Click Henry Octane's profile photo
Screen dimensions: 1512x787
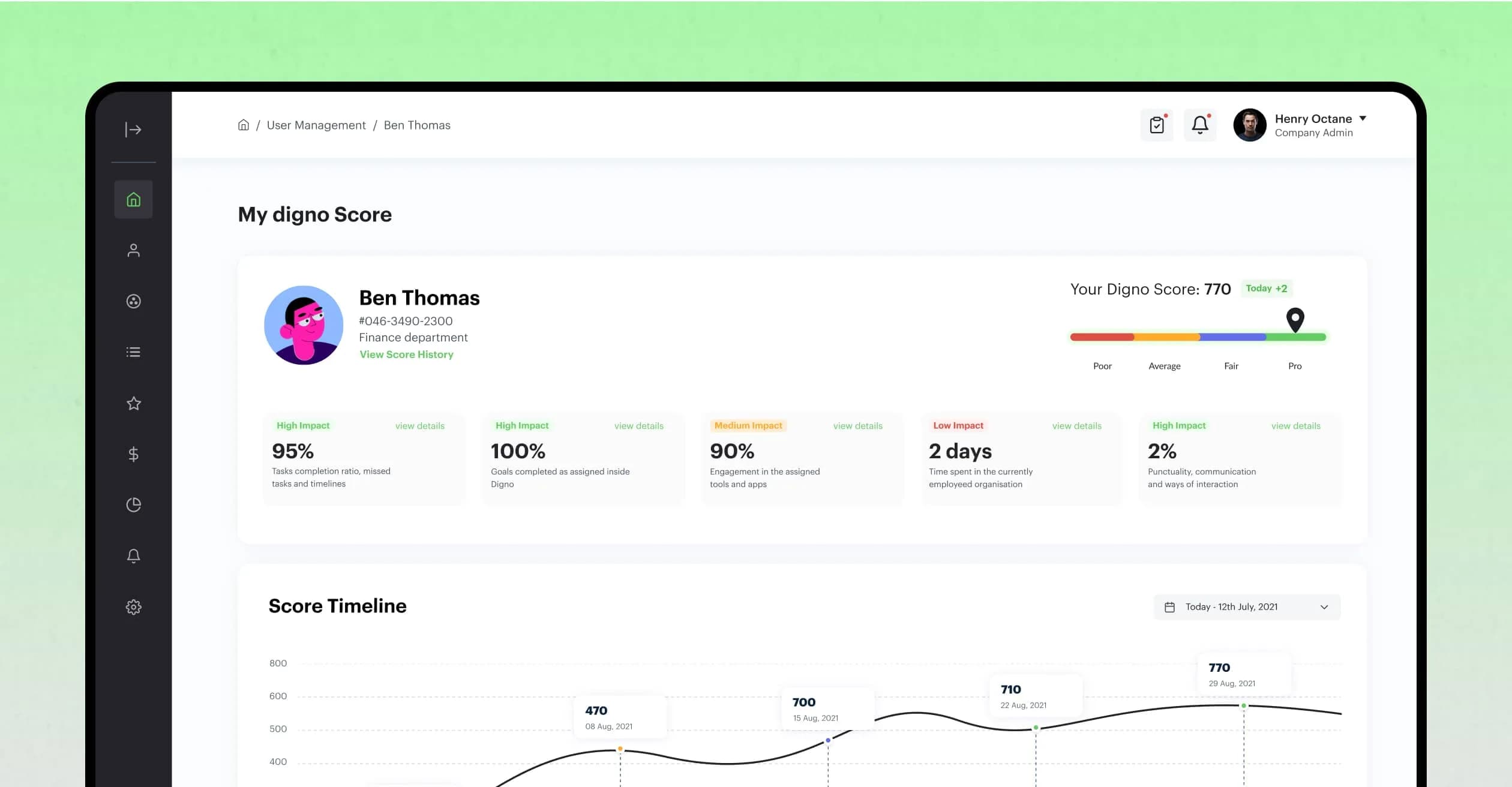(x=1250, y=125)
